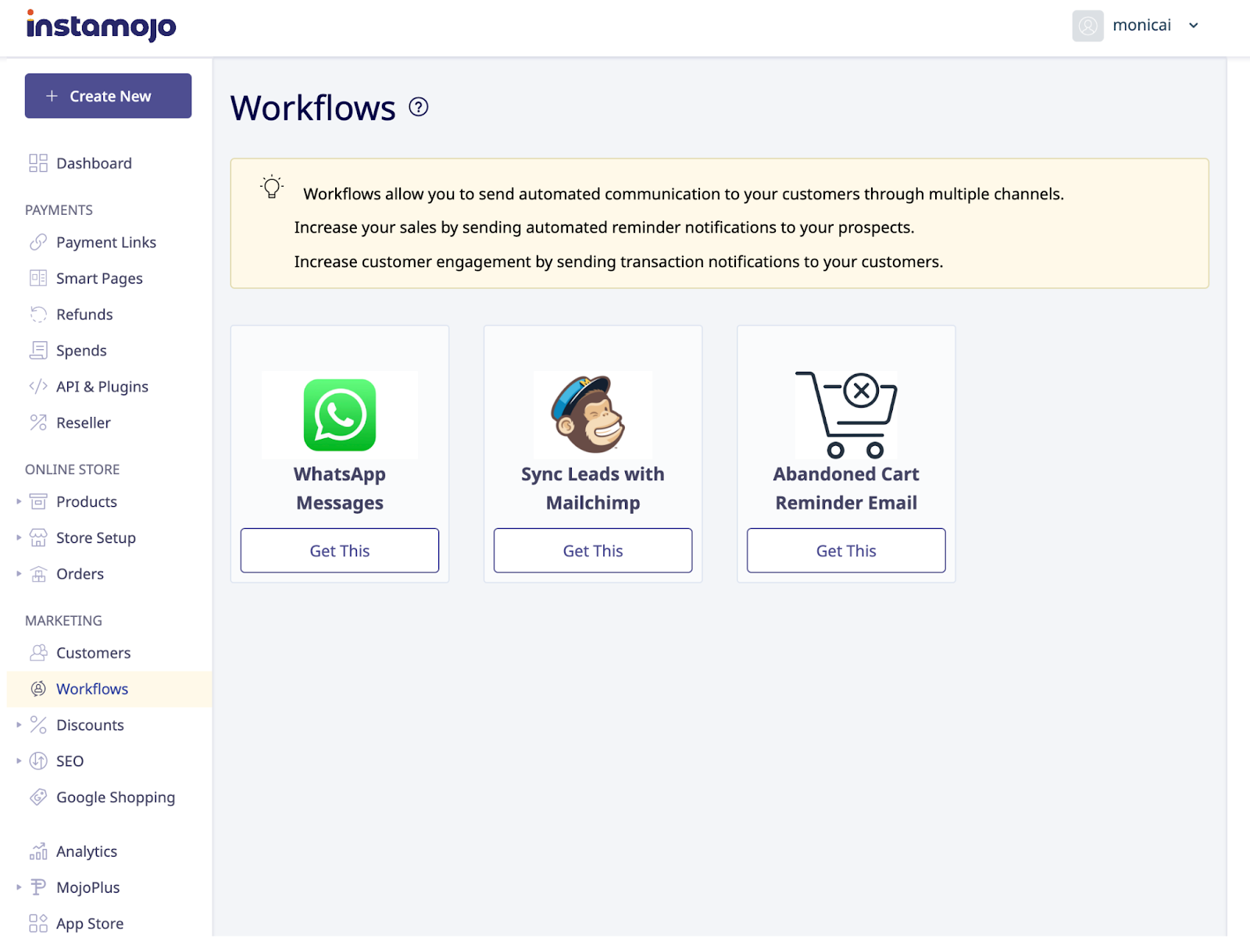Click the monicai username text
This screenshot has height=952, width=1250.
[1141, 25]
